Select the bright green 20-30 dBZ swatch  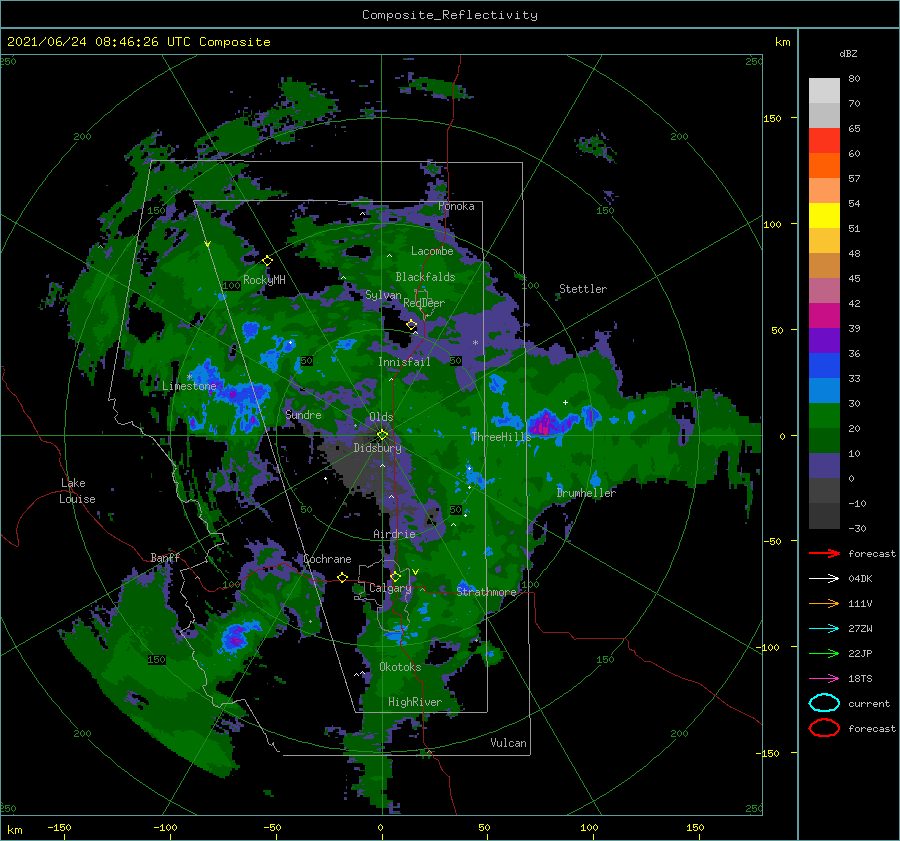824,416
